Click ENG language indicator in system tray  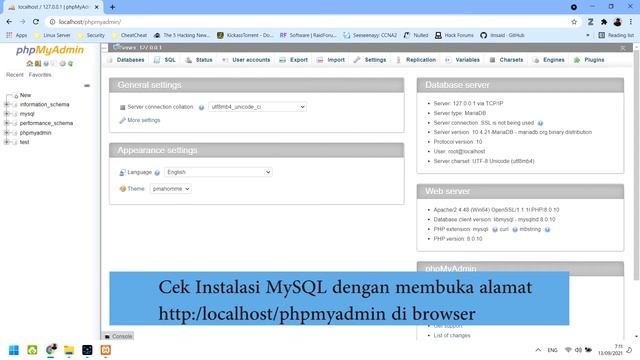click(x=552, y=350)
